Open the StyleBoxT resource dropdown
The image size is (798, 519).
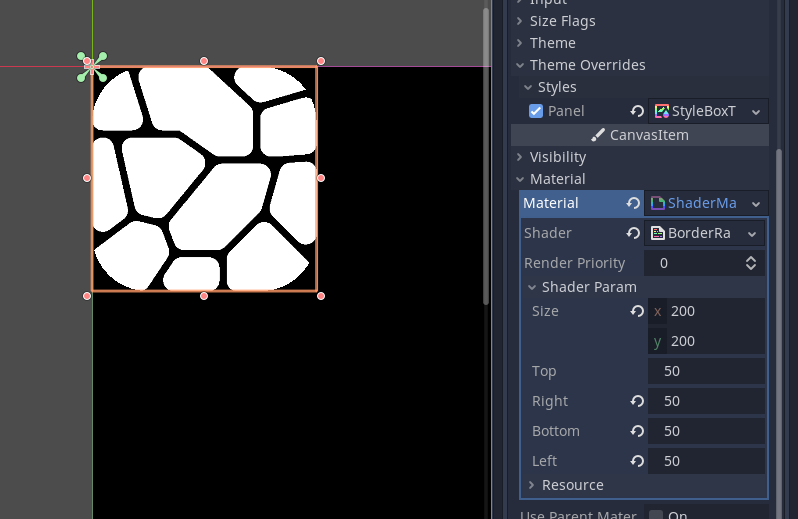click(755, 111)
